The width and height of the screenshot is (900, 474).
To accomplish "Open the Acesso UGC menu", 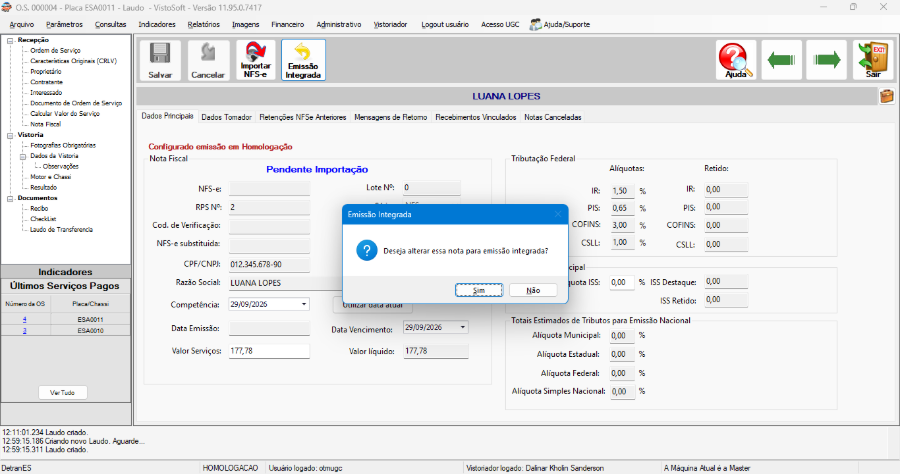I will point(500,25).
